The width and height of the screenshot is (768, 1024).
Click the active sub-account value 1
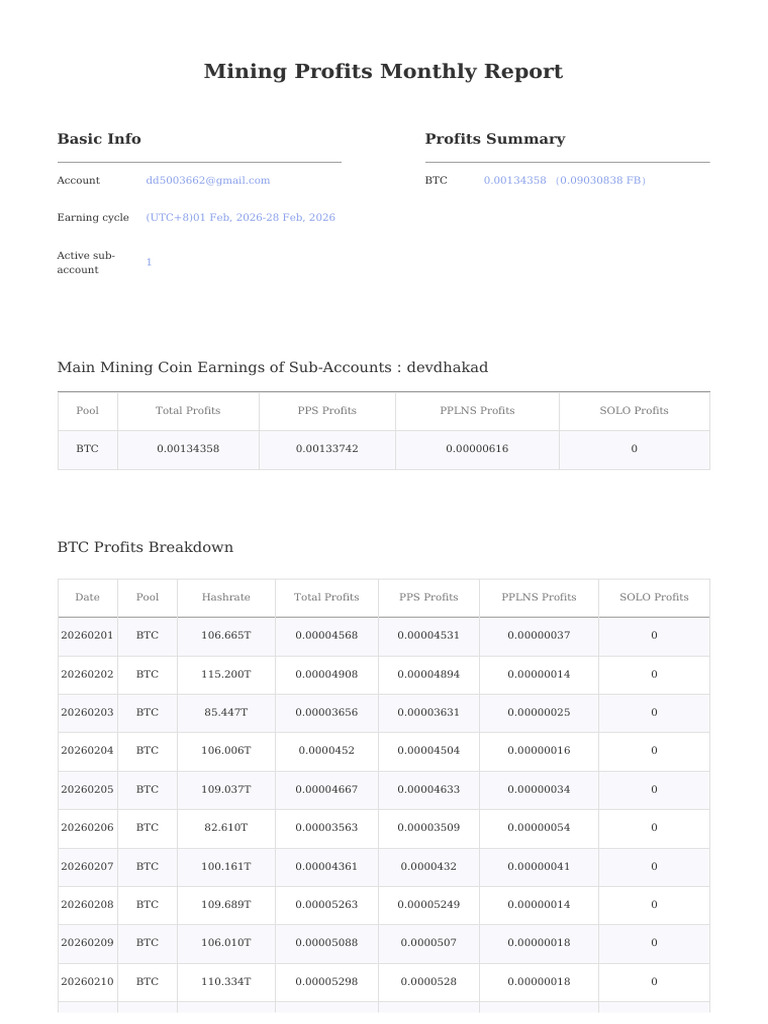coord(149,263)
